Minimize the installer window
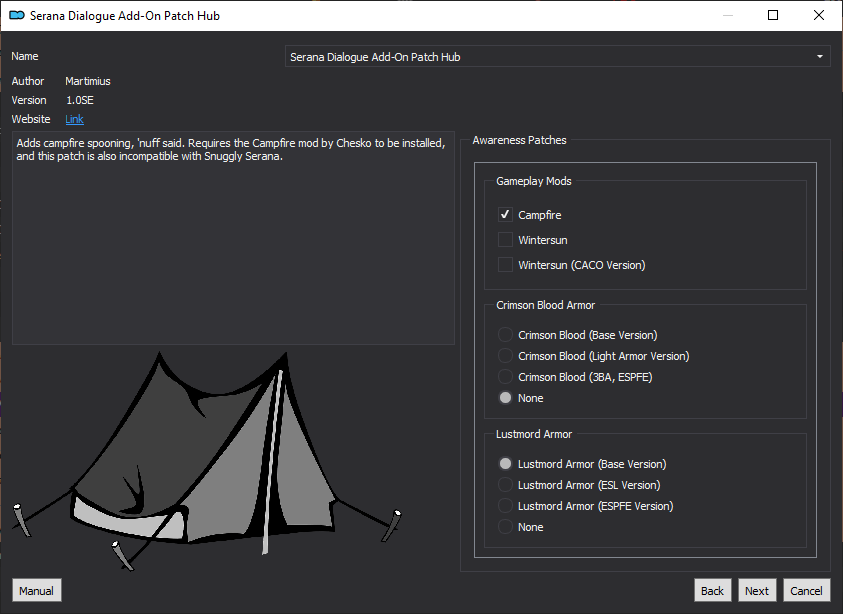 point(727,15)
